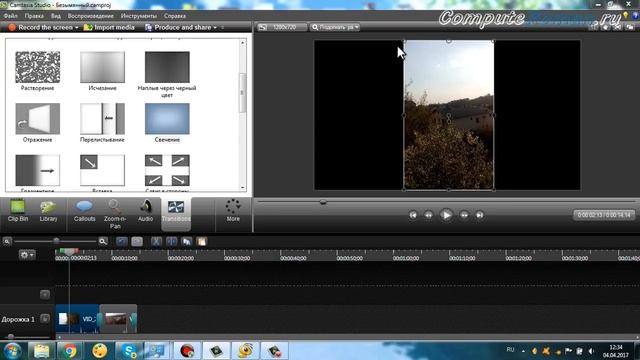This screenshot has width=640, height=360.
Task: Open the Справка menu
Action: [175, 16]
